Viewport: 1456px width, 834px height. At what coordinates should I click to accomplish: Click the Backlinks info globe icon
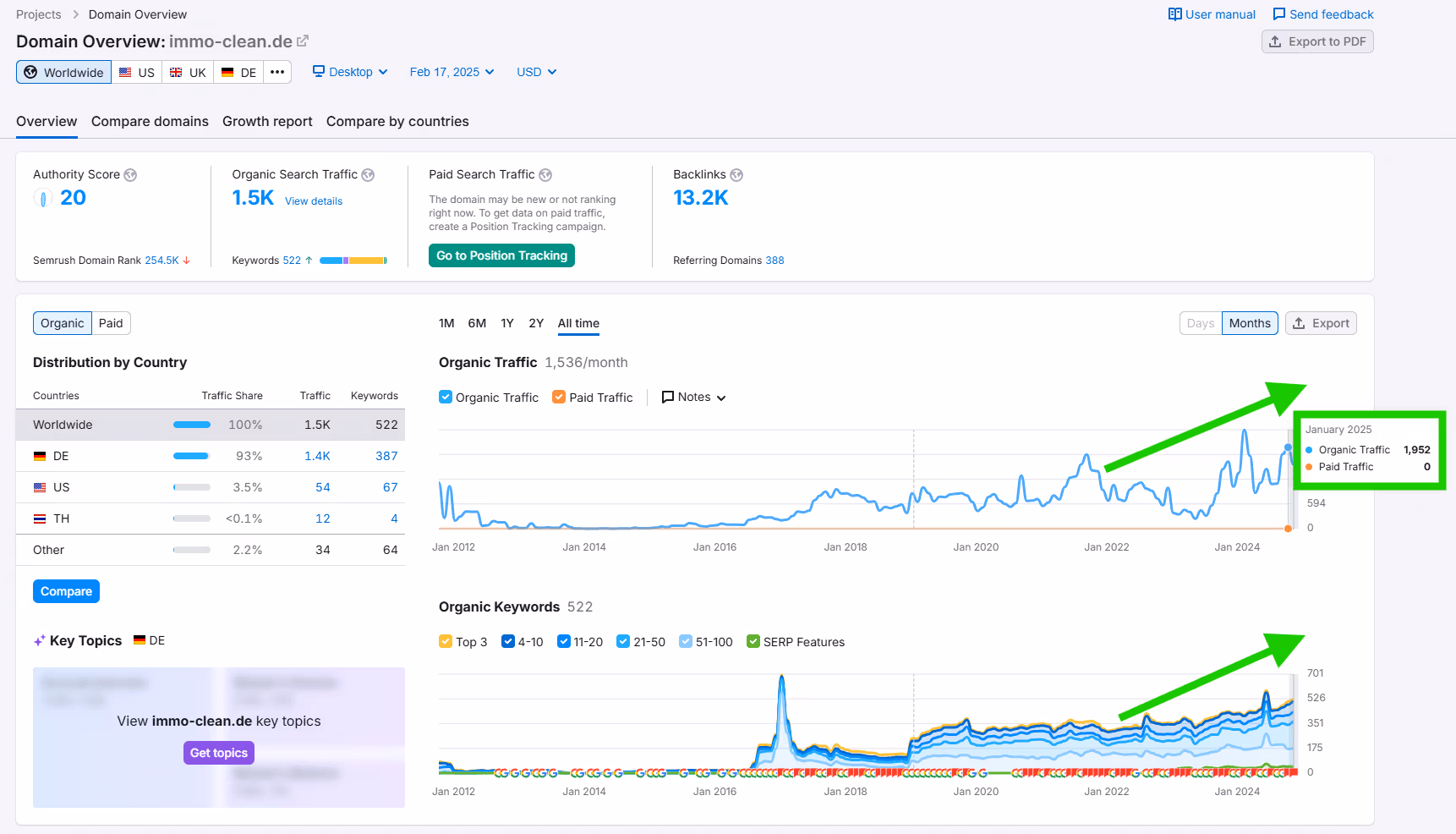736,175
